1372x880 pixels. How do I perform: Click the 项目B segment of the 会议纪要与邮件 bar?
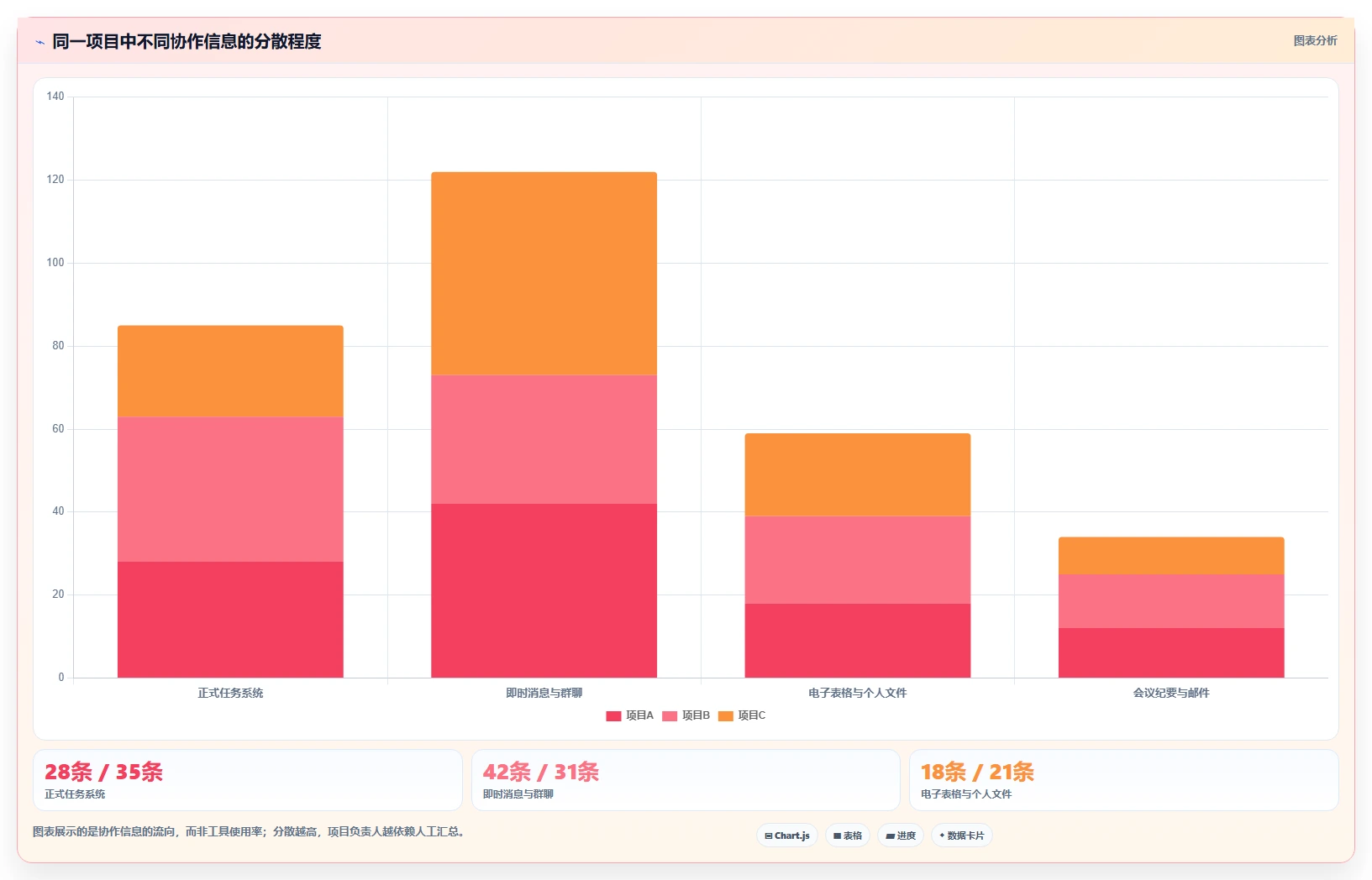[1171, 601]
